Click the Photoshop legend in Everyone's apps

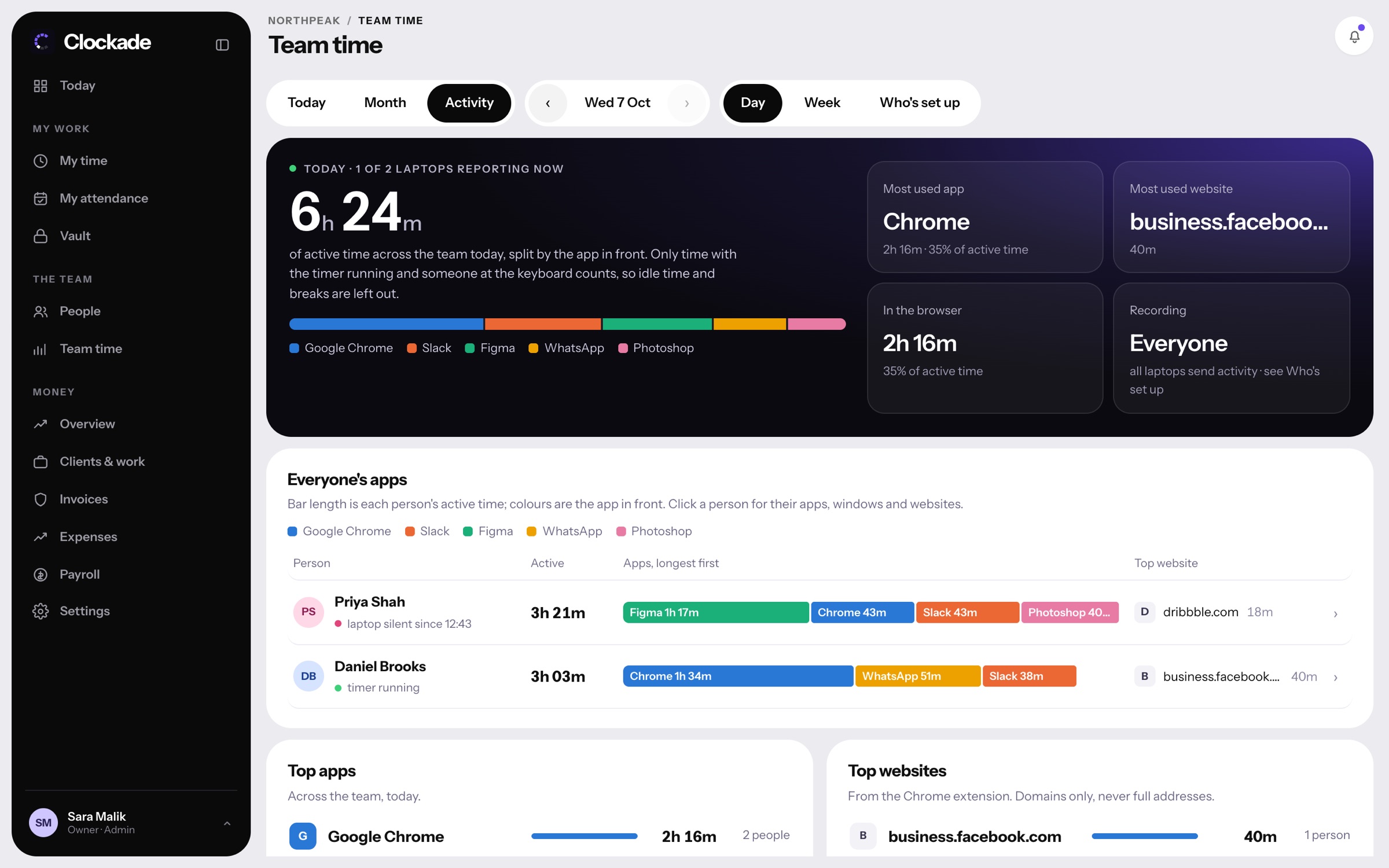(654, 531)
